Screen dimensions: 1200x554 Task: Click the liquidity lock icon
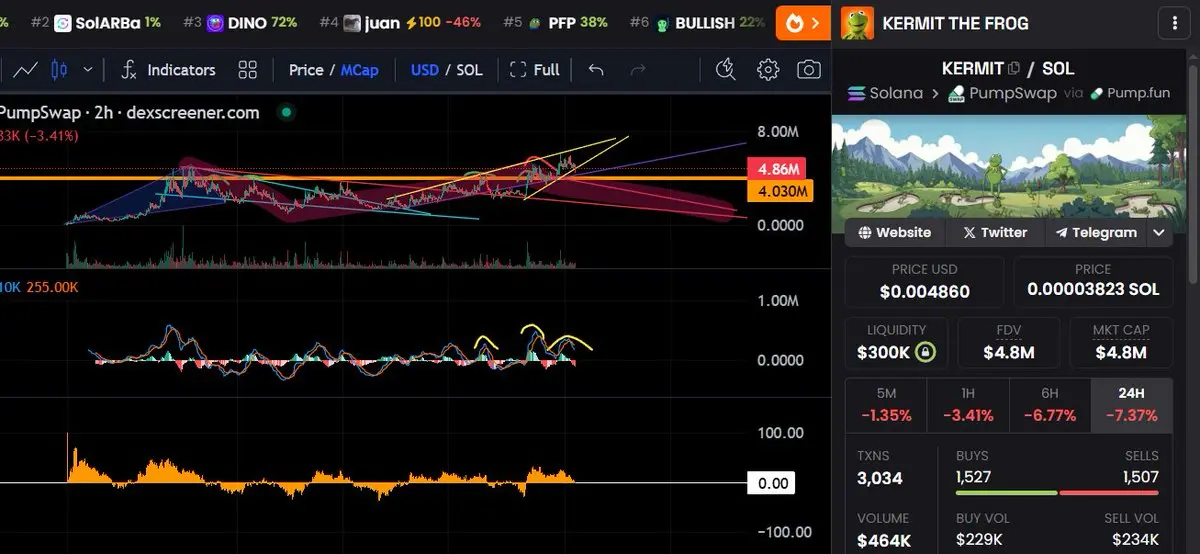(x=926, y=352)
